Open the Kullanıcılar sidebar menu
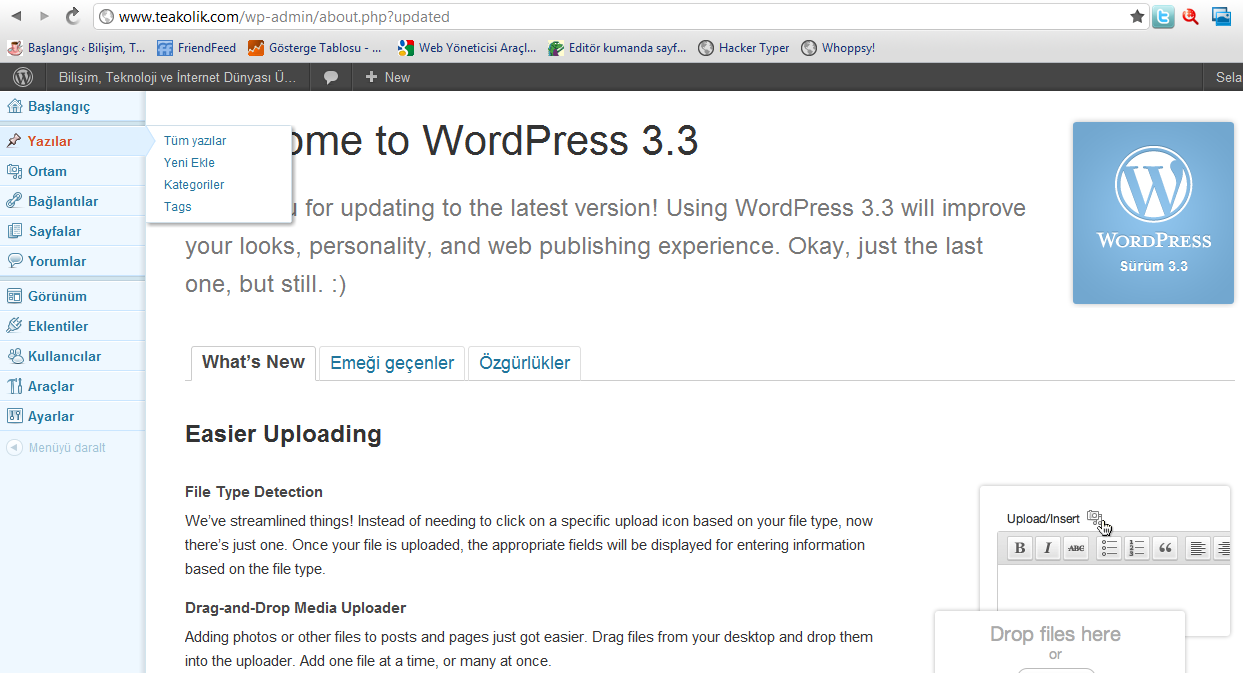 pyautogui.click(x=72, y=356)
